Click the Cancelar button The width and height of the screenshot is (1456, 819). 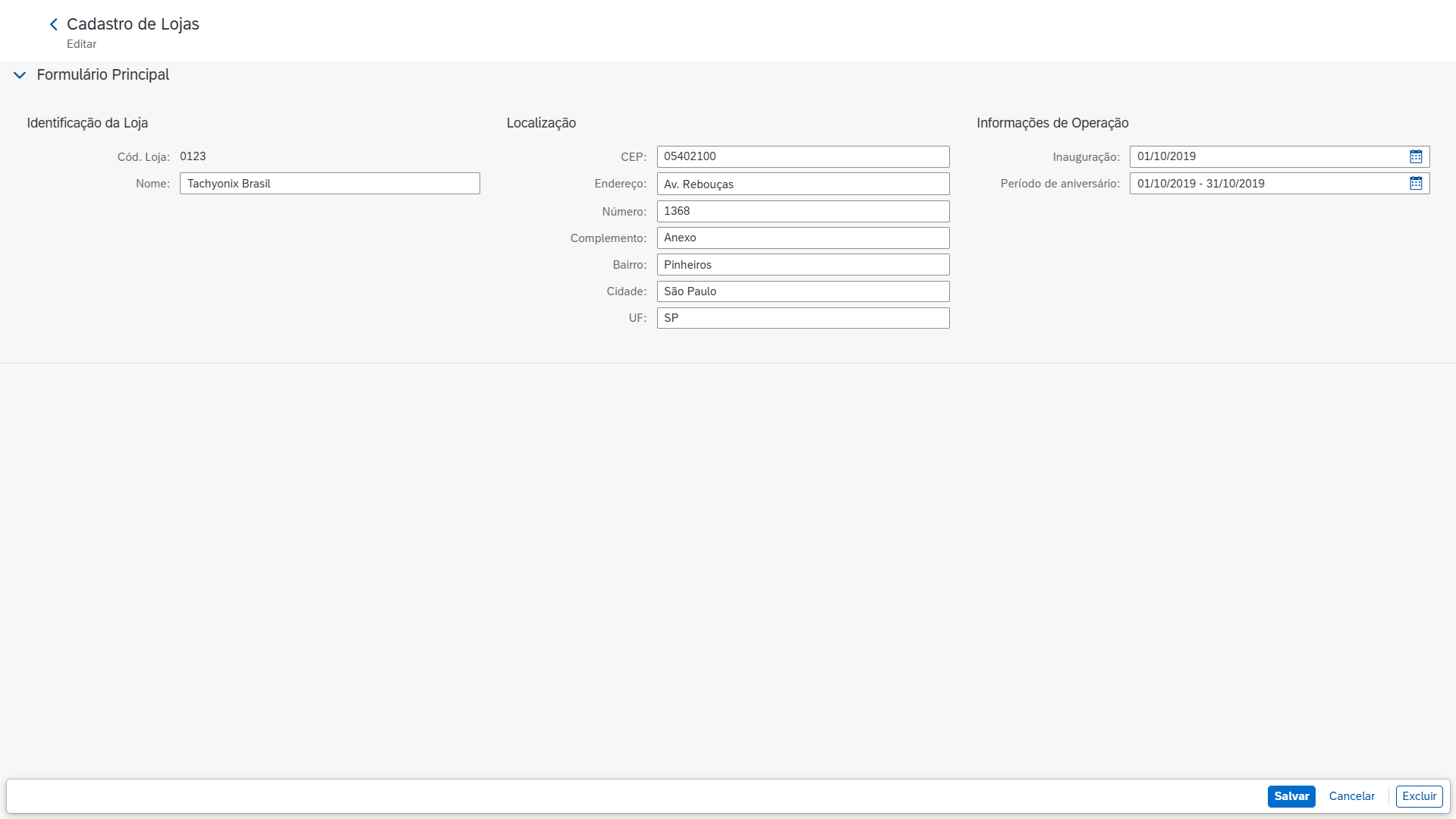(1351, 796)
